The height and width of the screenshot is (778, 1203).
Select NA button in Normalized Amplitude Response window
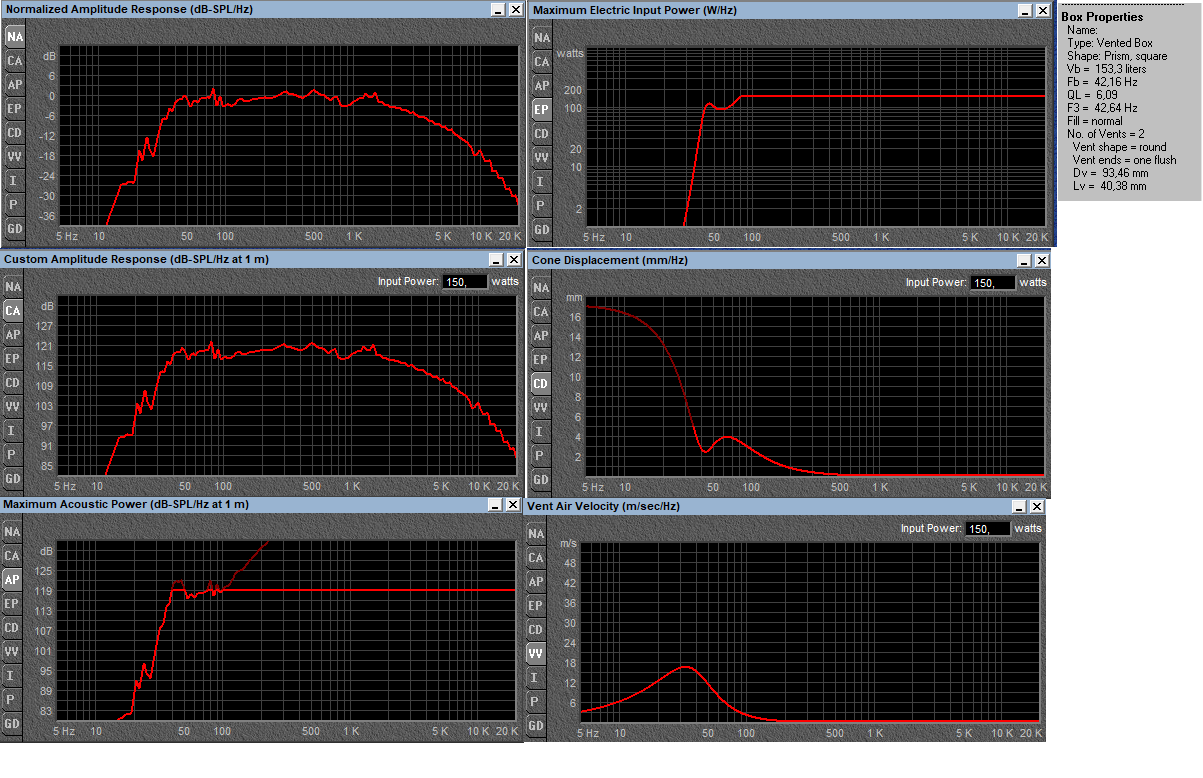14,37
